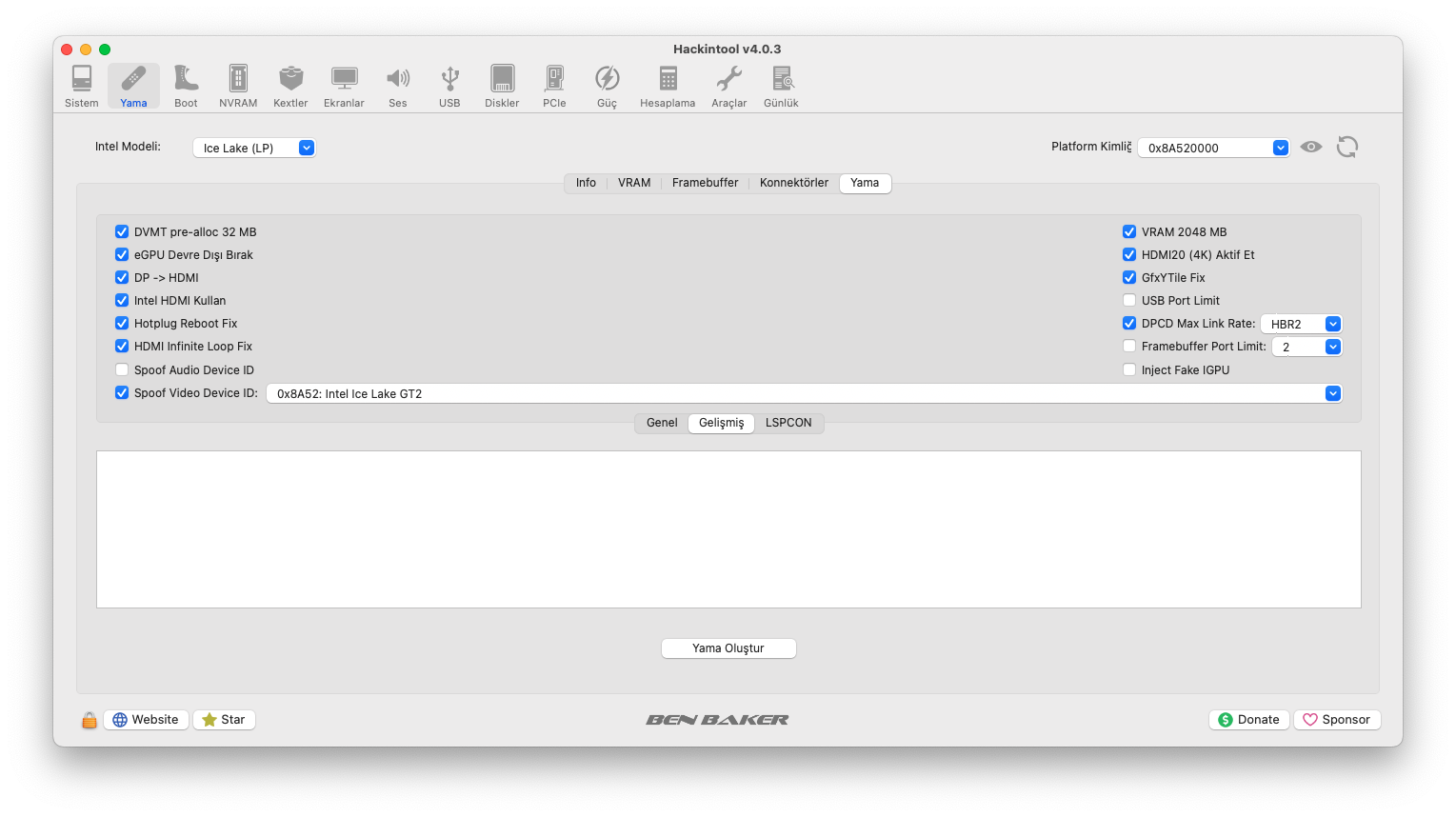
Task: Open the Boot section icon
Action: (186, 86)
